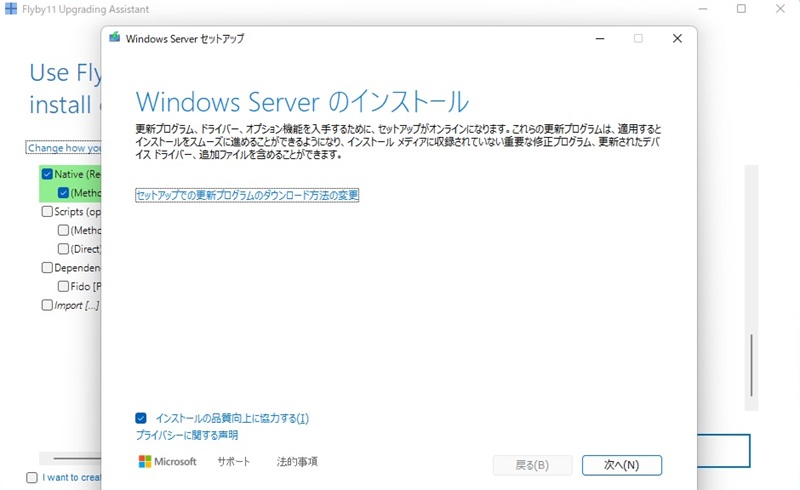The width and height of the screenshot is (800, 490).
Task: Open セットアップでの更新プログラムのダウンロード方法の変更 link
Action: tap(246, 195)
